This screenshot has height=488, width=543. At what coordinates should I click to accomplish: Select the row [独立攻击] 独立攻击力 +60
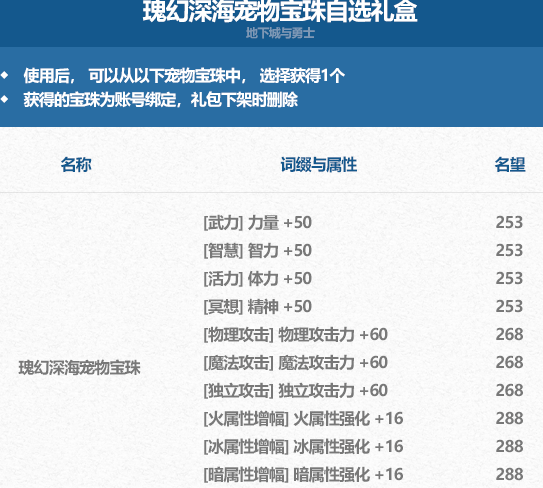(295, 391)
